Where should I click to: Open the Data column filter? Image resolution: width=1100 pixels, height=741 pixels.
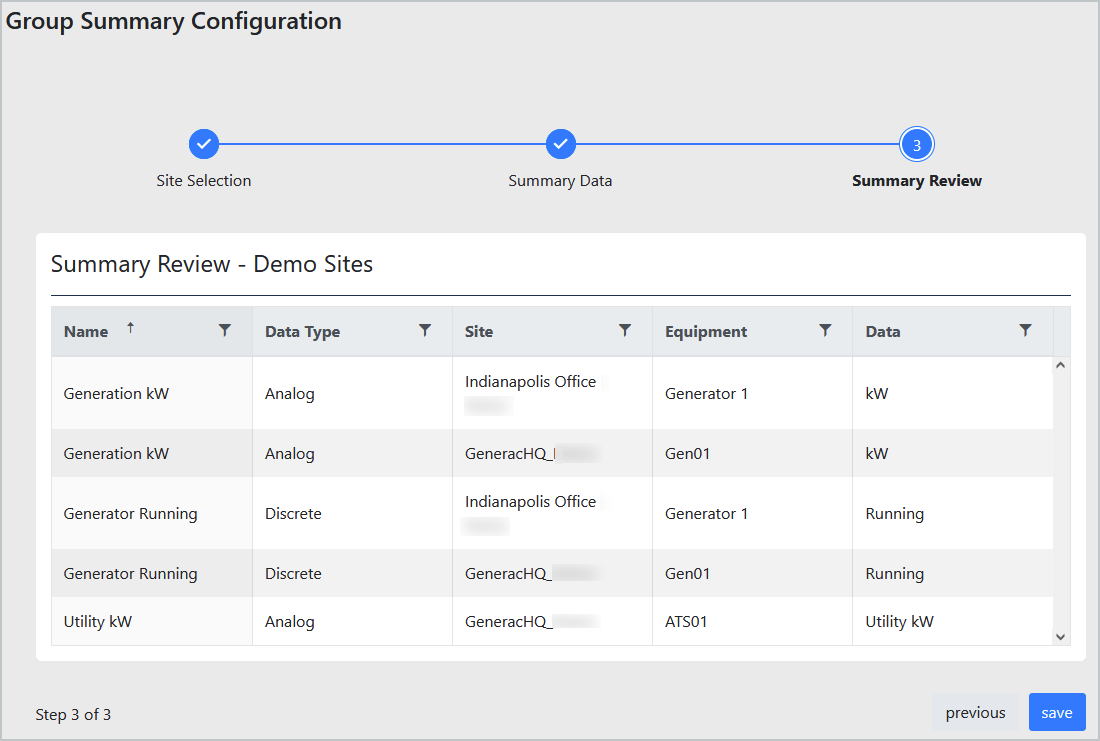tap(1025, 330)
